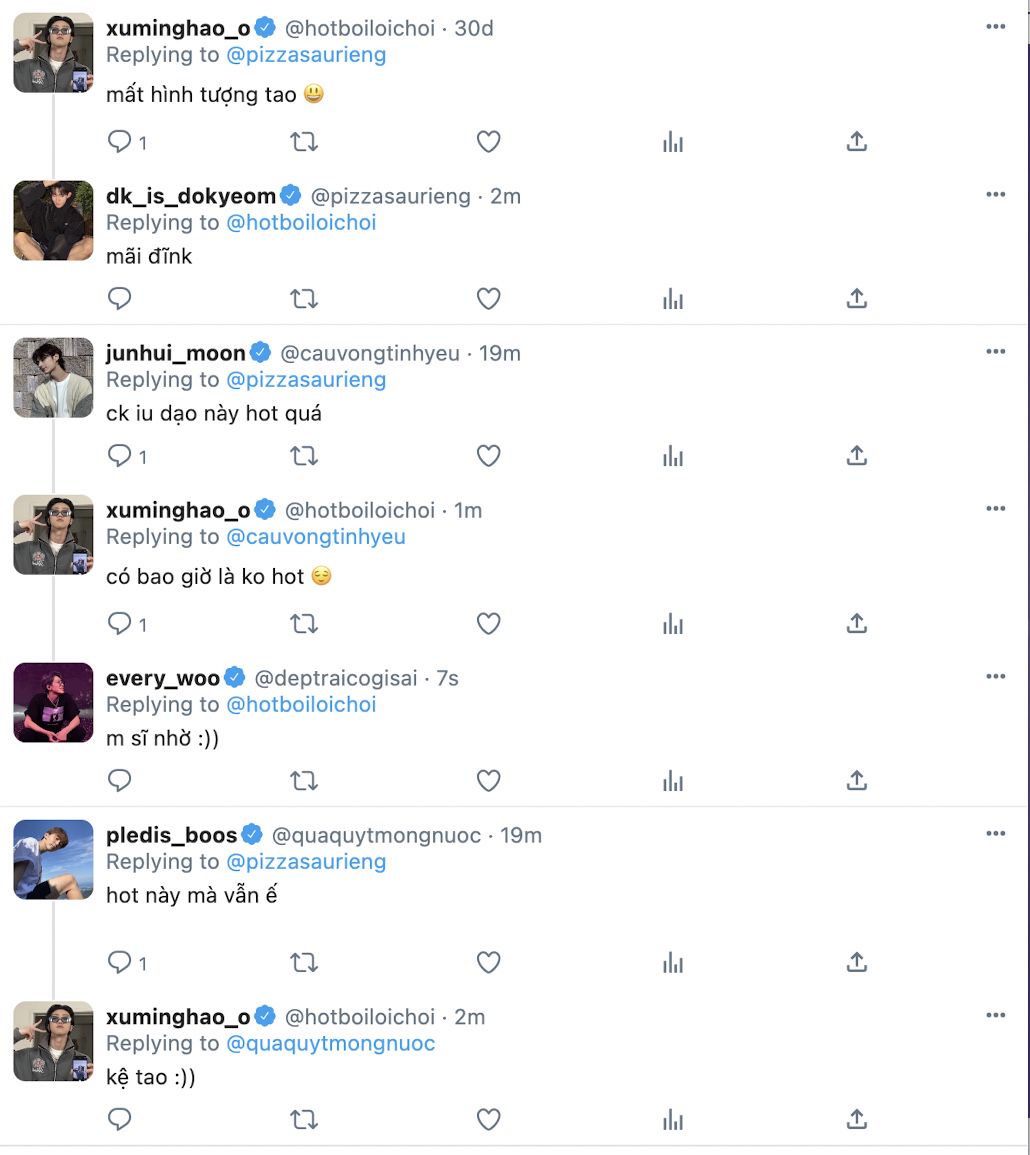Open more options menu on every_woo's tweet
Image resolution: width=1030 pixels, height=1155 pixels.
[995, 676]
